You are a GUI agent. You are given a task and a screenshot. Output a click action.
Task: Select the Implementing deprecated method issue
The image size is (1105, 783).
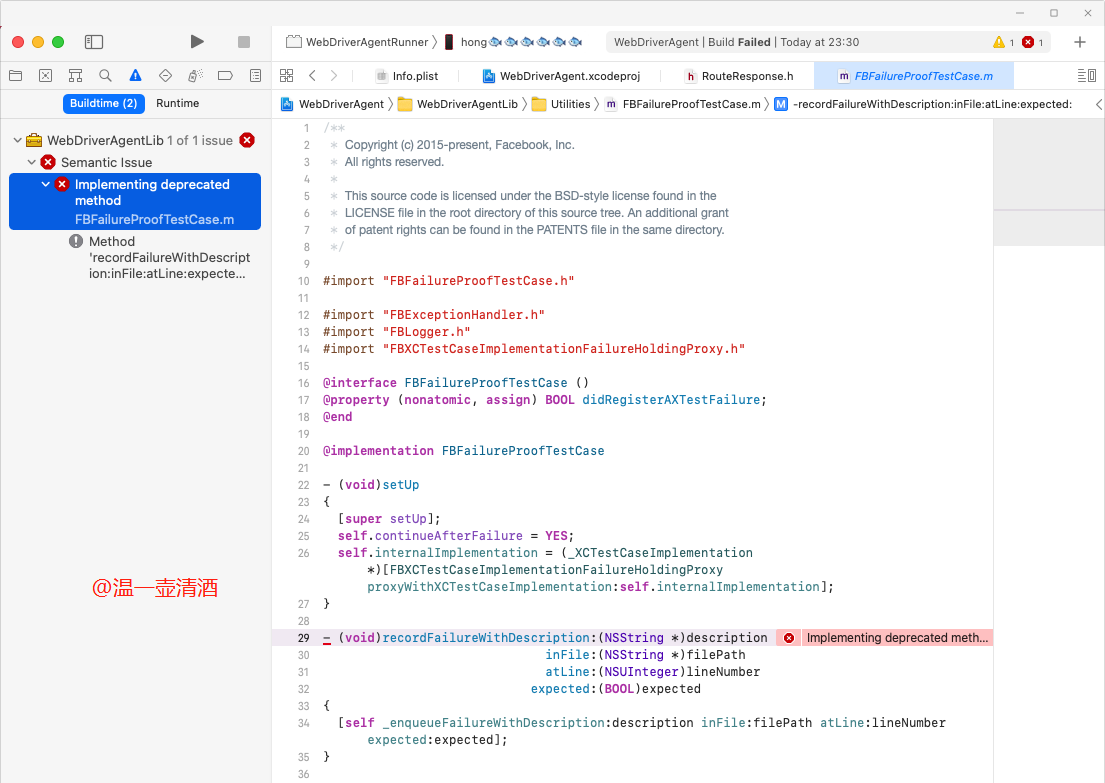tap(135, 201)
